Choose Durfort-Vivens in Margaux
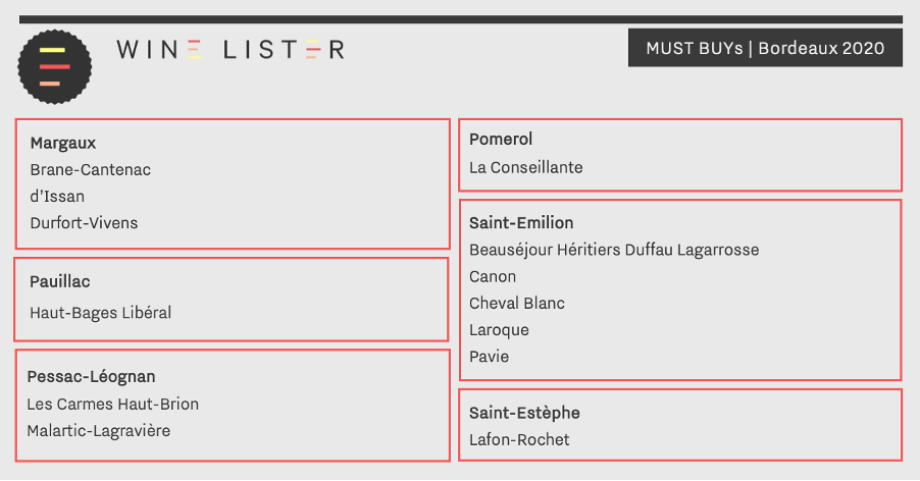 84,223
